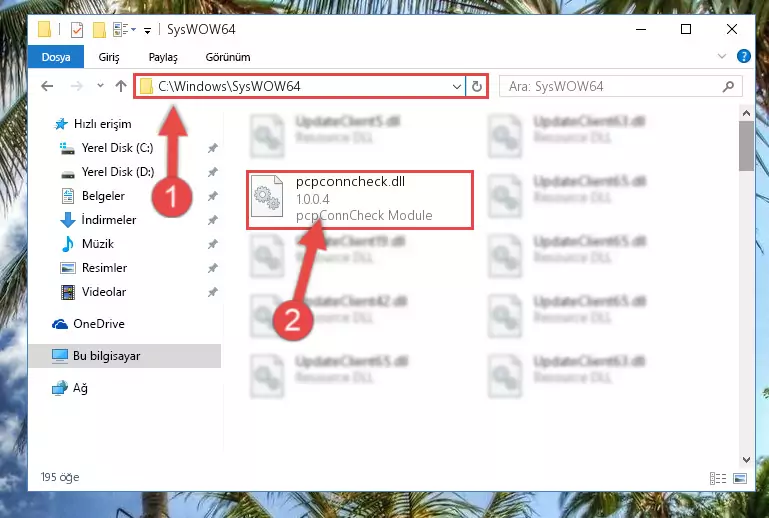Click the 195 öğe item count
The image size is (769, 518).
(x=60, y=477)
